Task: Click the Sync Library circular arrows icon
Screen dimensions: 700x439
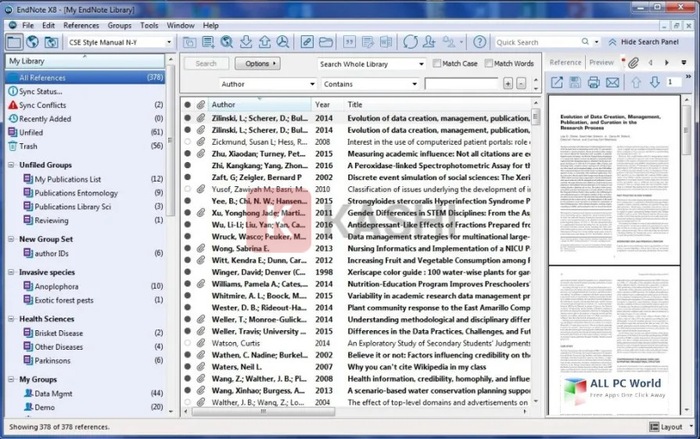Action: pos(410,42)
